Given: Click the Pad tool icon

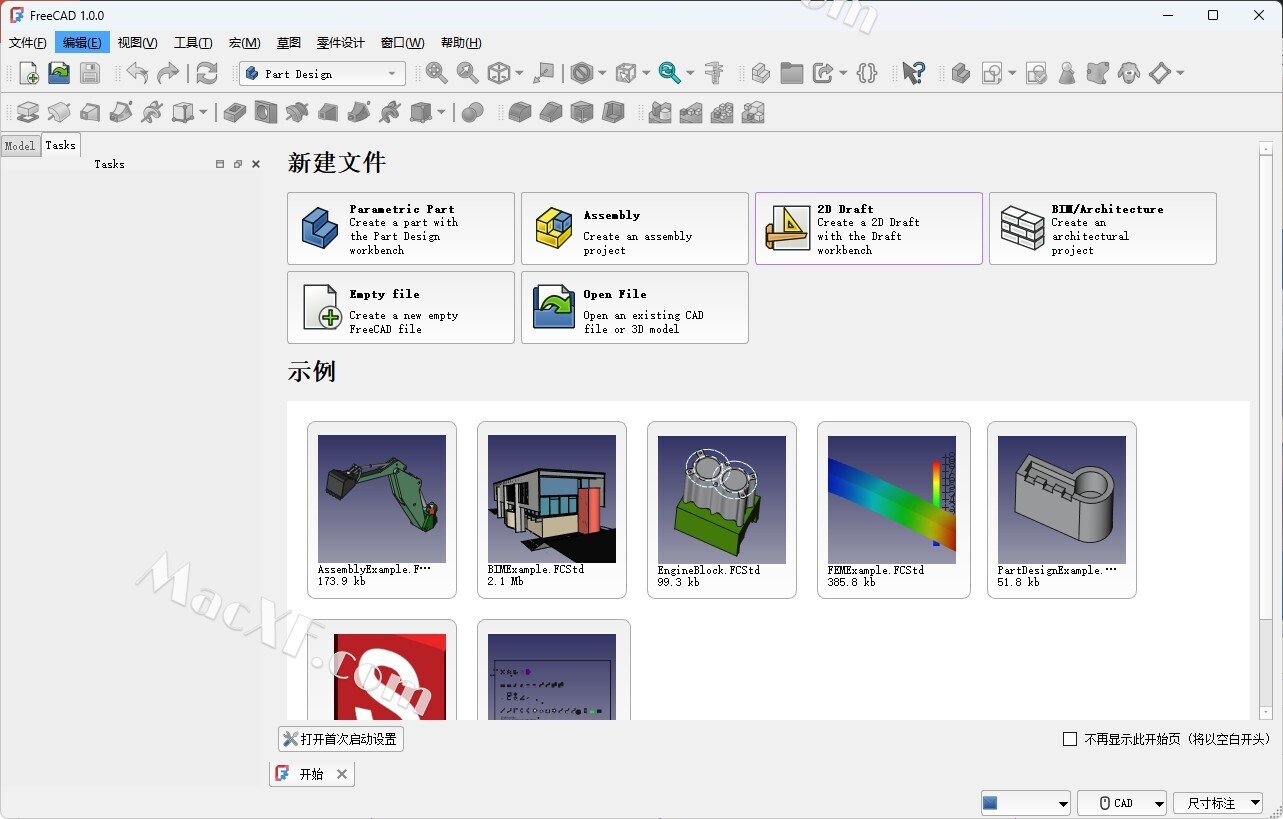Looking at the screenshot, I should (29, 113).
